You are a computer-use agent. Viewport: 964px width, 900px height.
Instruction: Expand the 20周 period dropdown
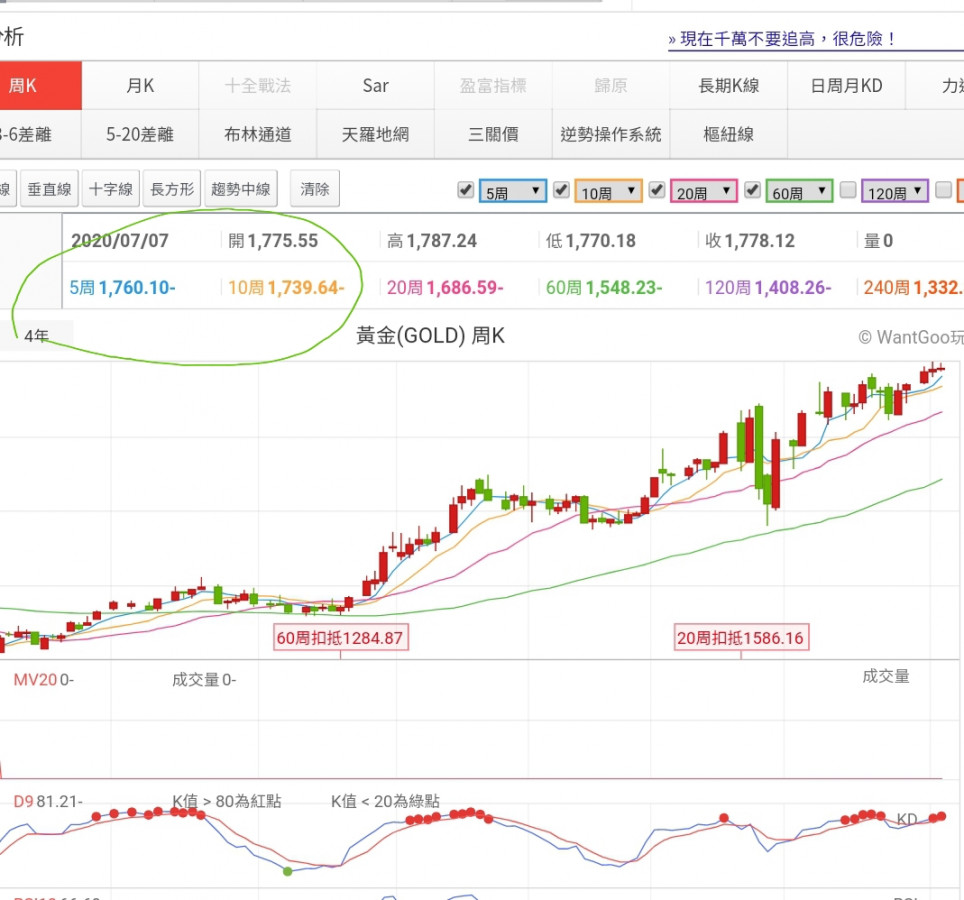704,192
